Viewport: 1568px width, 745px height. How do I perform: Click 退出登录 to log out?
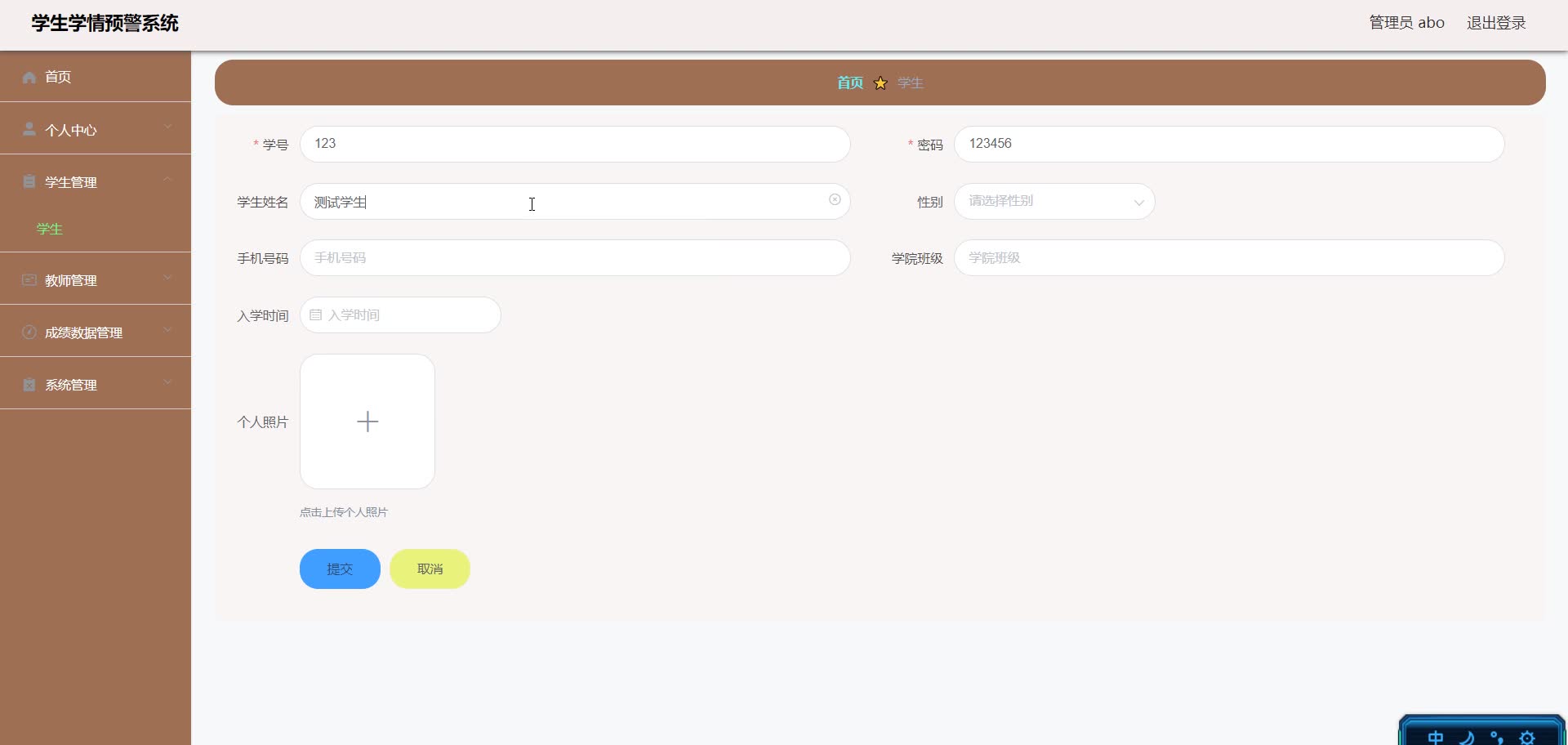pos(1496,23)
